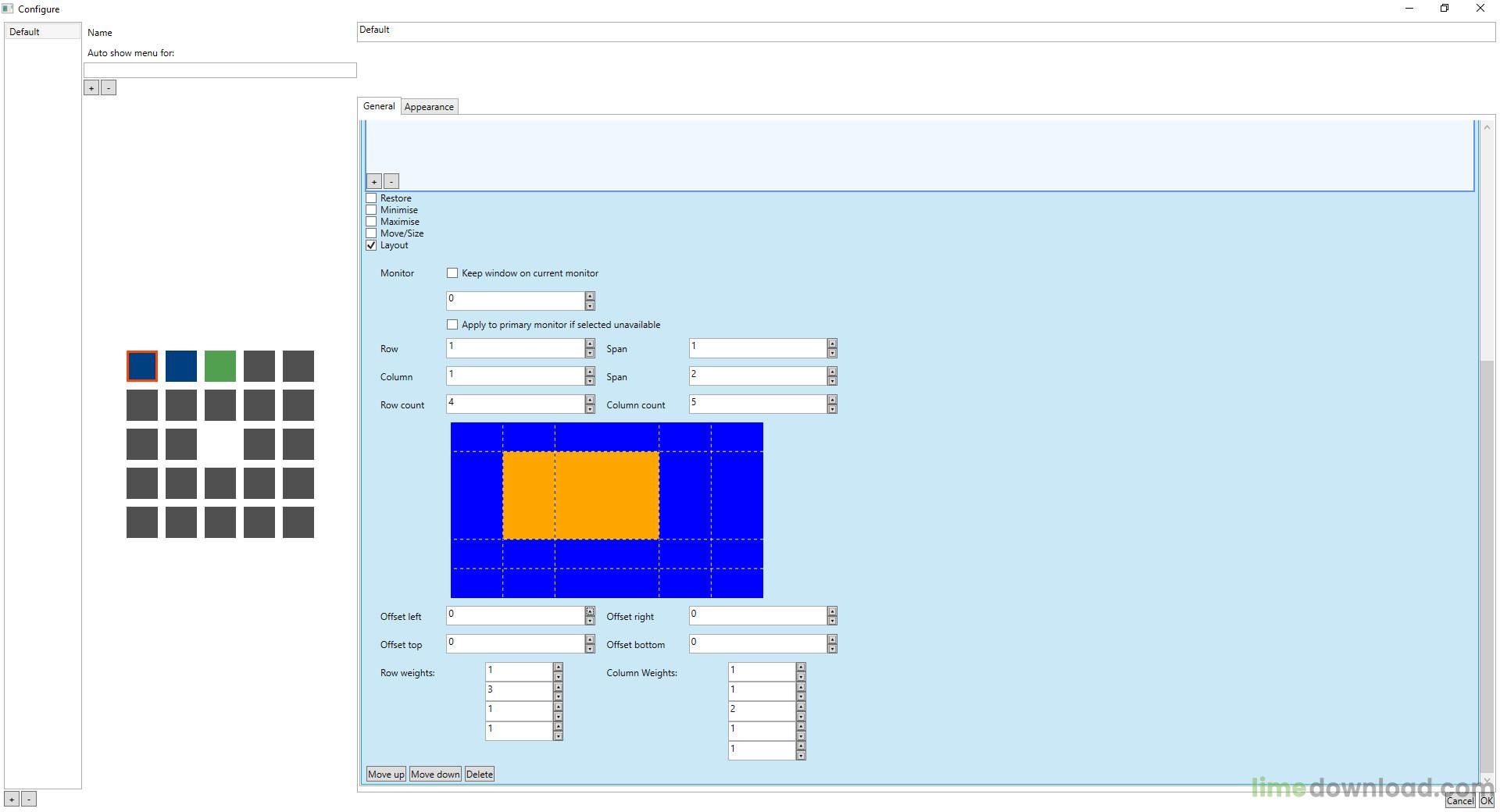Screen dimensions: 1500x812
Task: Click minus button below the actions list box
Action: (391, 182)
